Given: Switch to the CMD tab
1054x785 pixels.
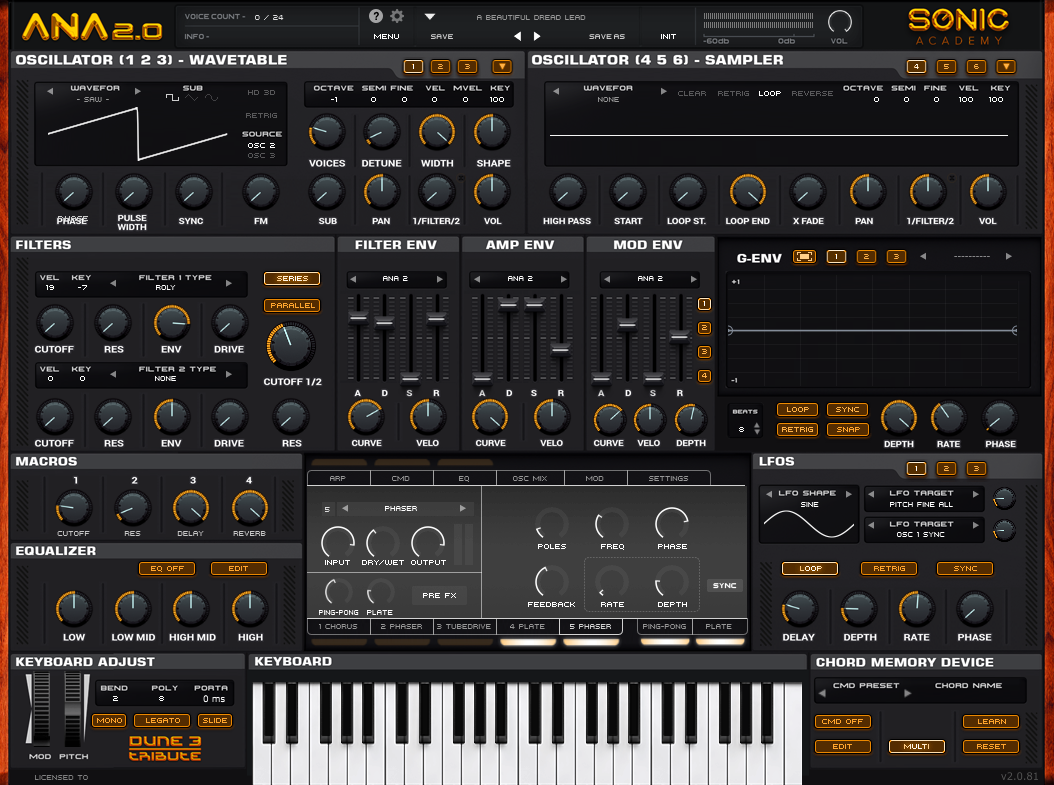Looking at the screenshot, I should pos(401,479).
